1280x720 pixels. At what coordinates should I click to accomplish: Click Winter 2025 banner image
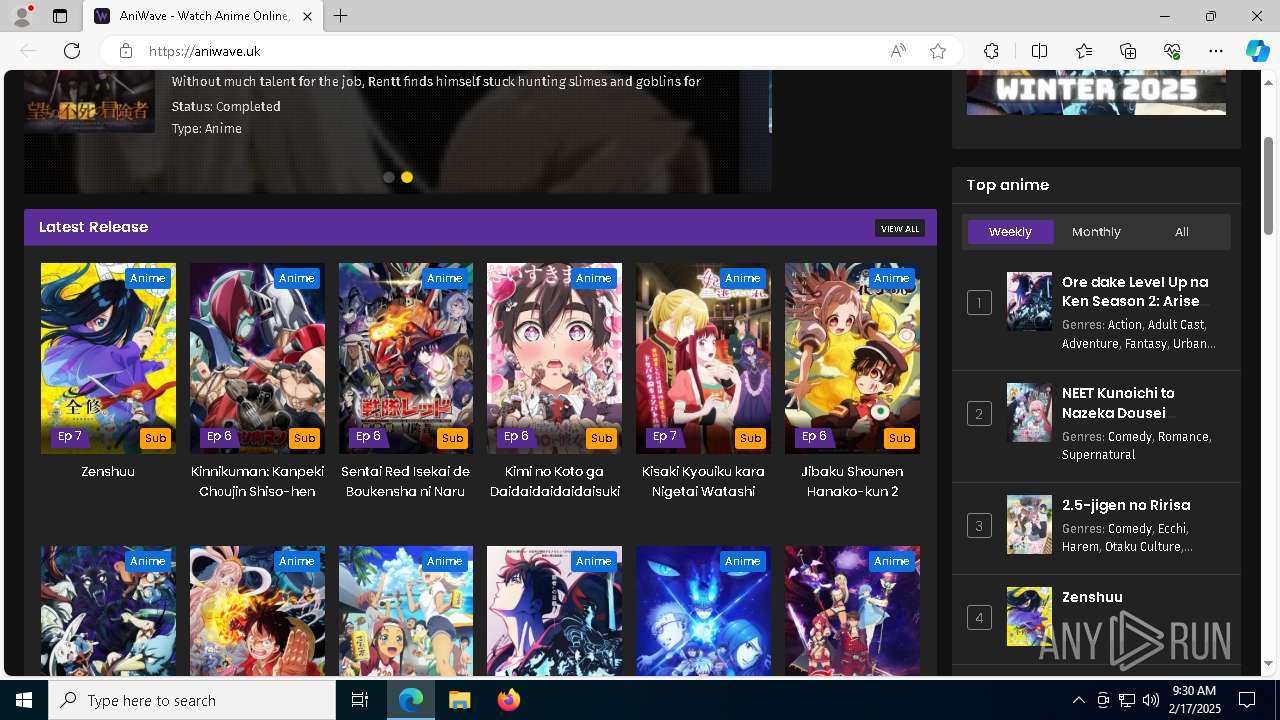[1096, 92]
